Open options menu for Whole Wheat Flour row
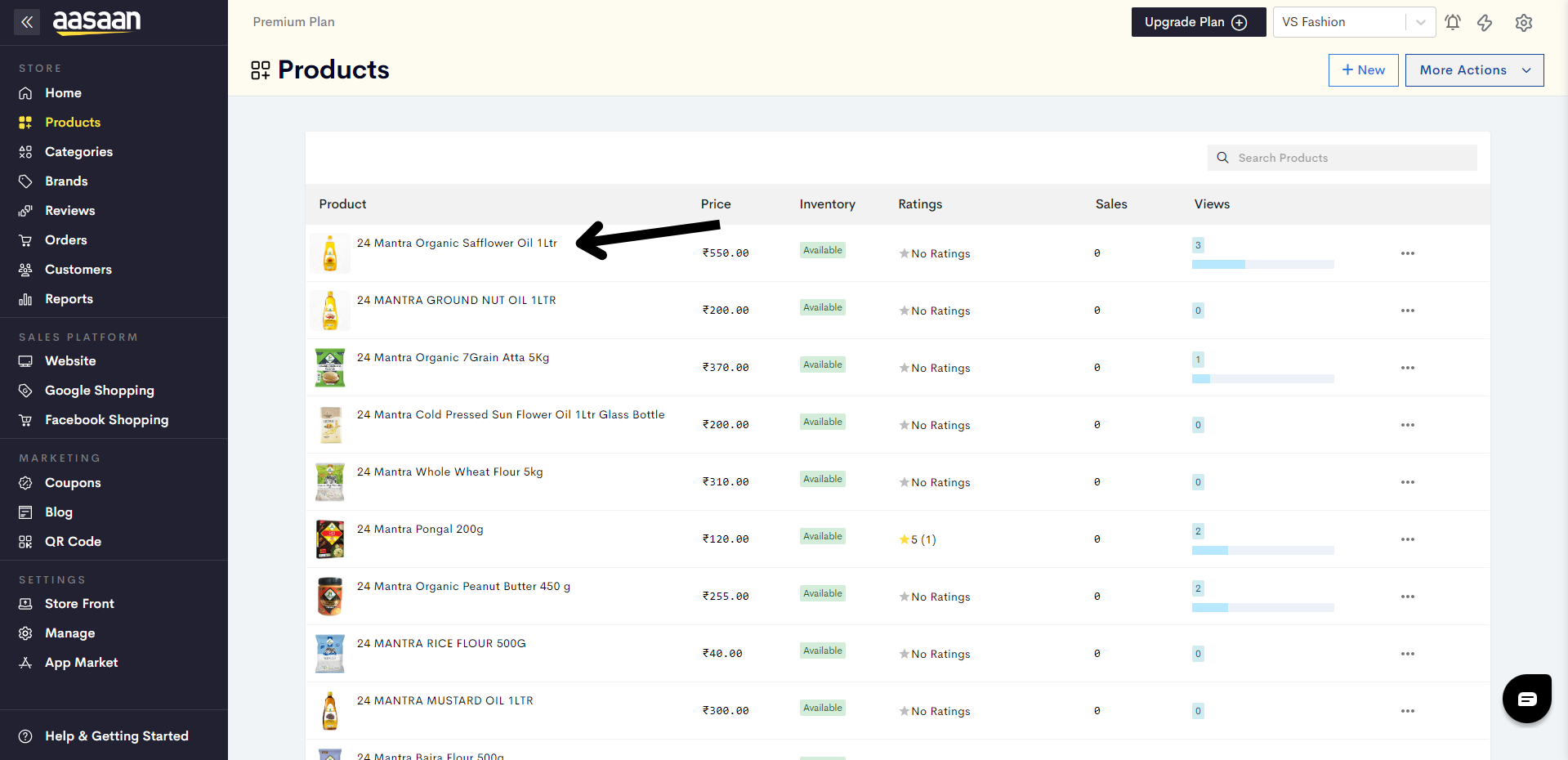This screenshot has width=1568, height=760. pos(1407,482)
